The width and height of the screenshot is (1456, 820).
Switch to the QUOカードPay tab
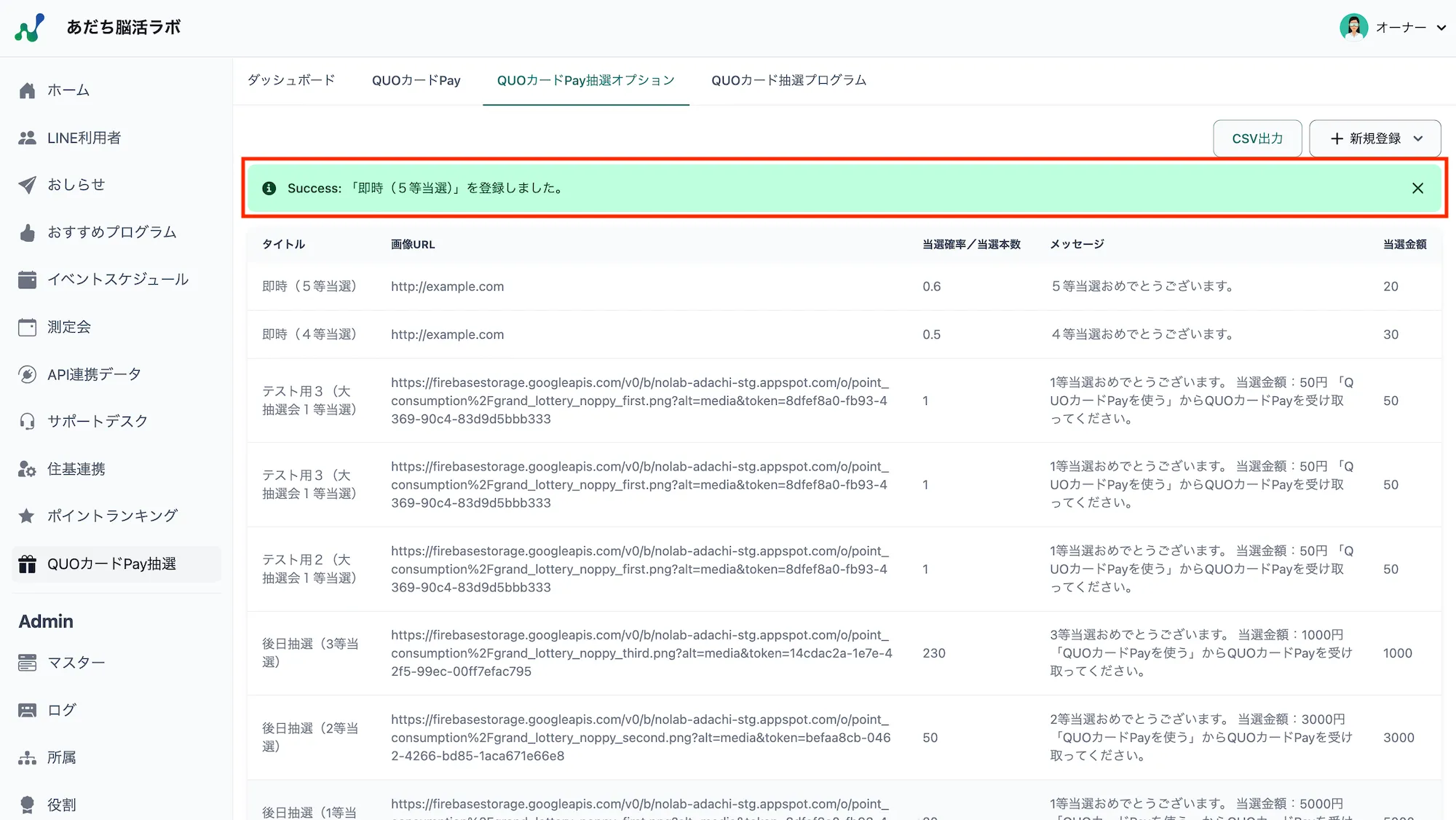(416, 80)
